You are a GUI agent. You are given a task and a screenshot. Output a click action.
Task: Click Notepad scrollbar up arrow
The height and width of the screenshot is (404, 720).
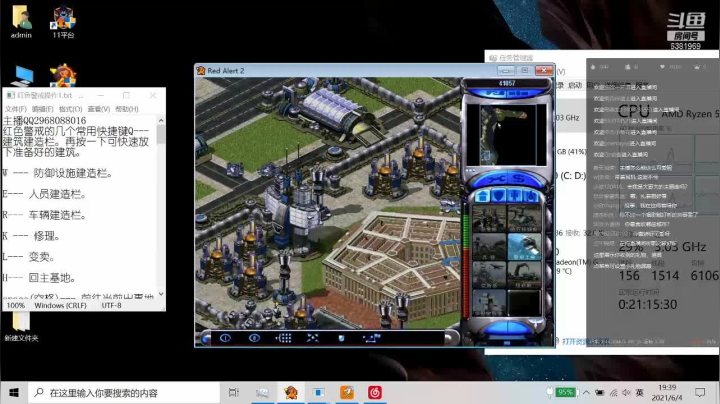pyautogui.click(x=161, y=120)
